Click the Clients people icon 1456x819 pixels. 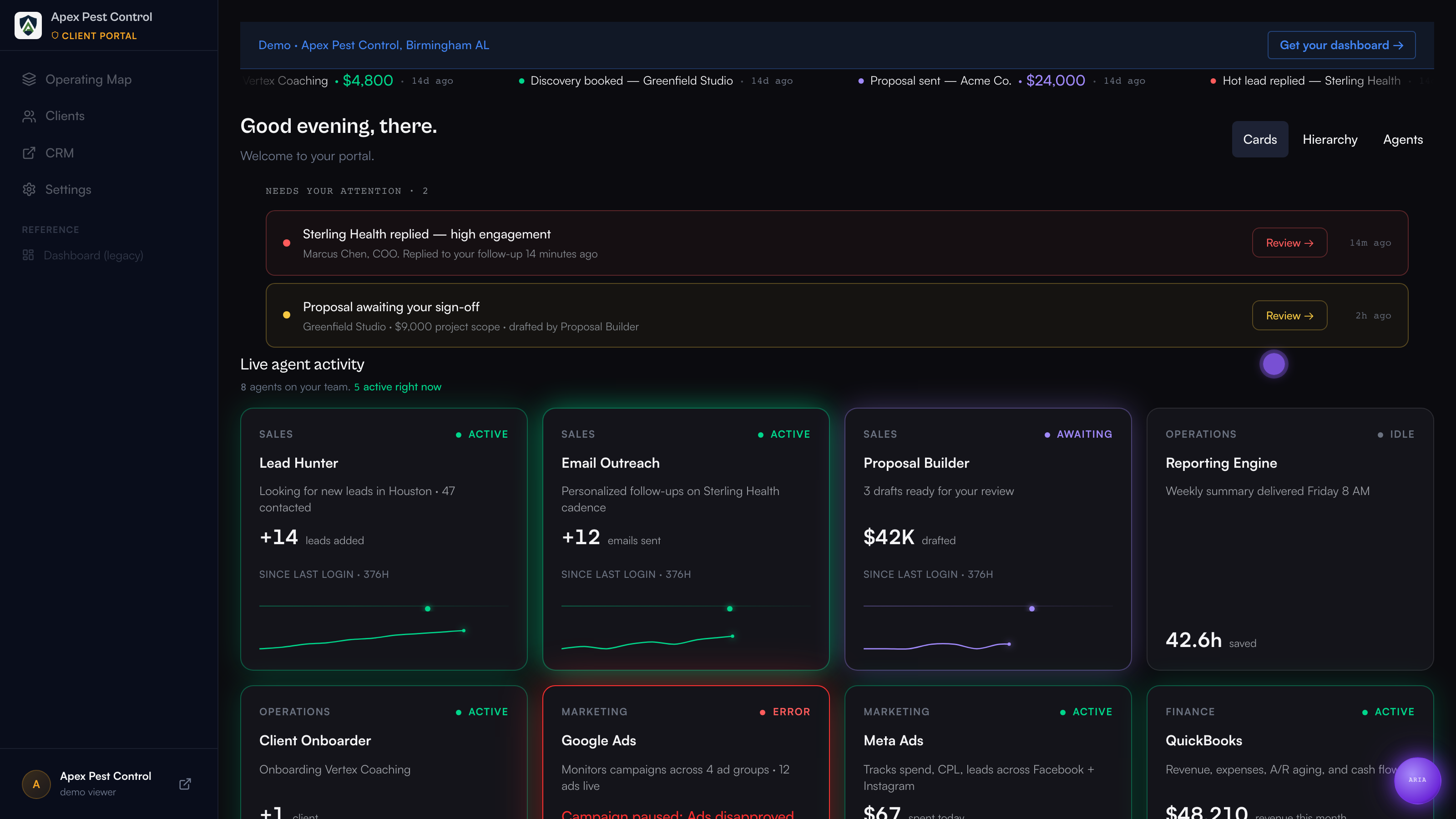tap(29, 116)
